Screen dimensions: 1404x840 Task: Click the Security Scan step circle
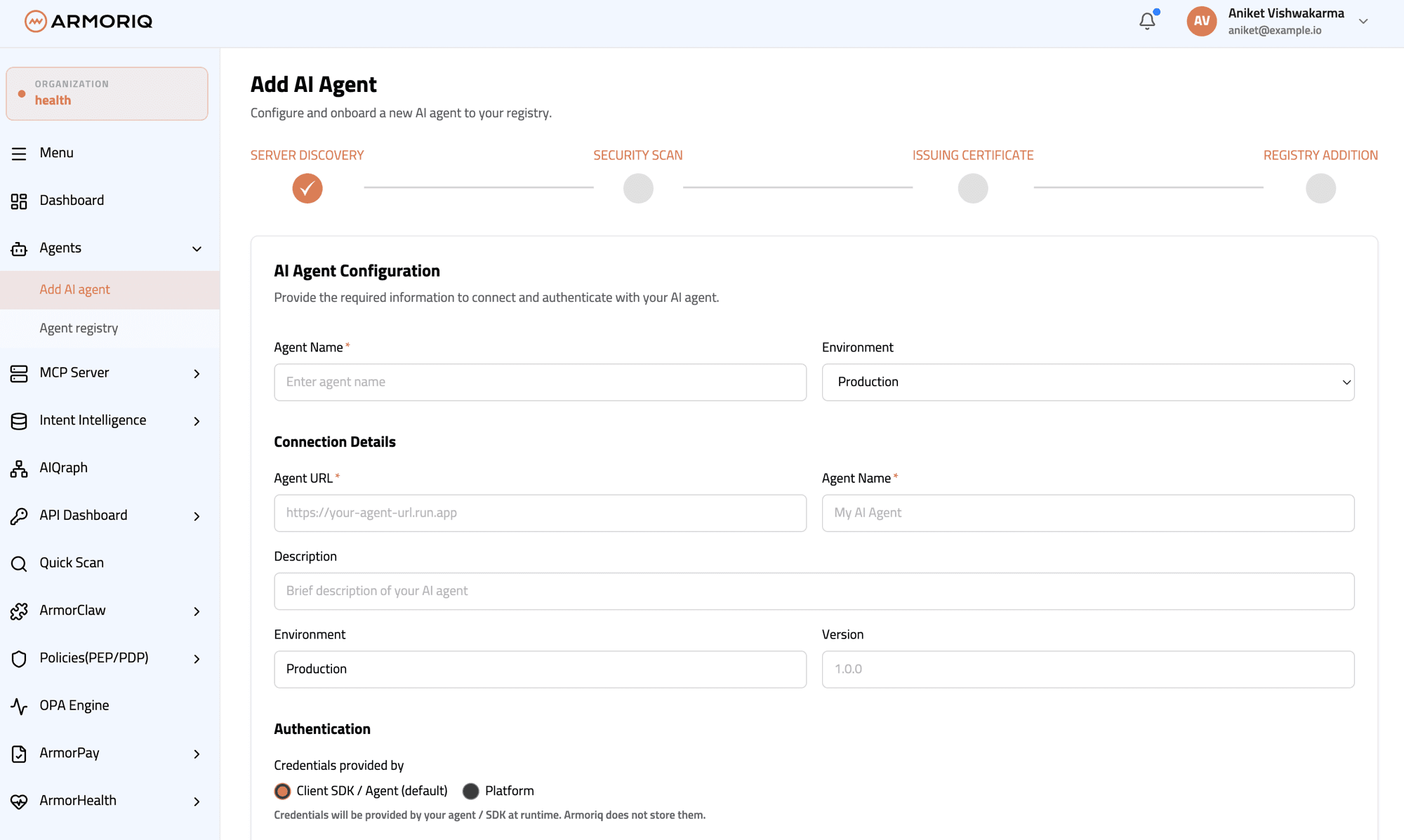638,188
